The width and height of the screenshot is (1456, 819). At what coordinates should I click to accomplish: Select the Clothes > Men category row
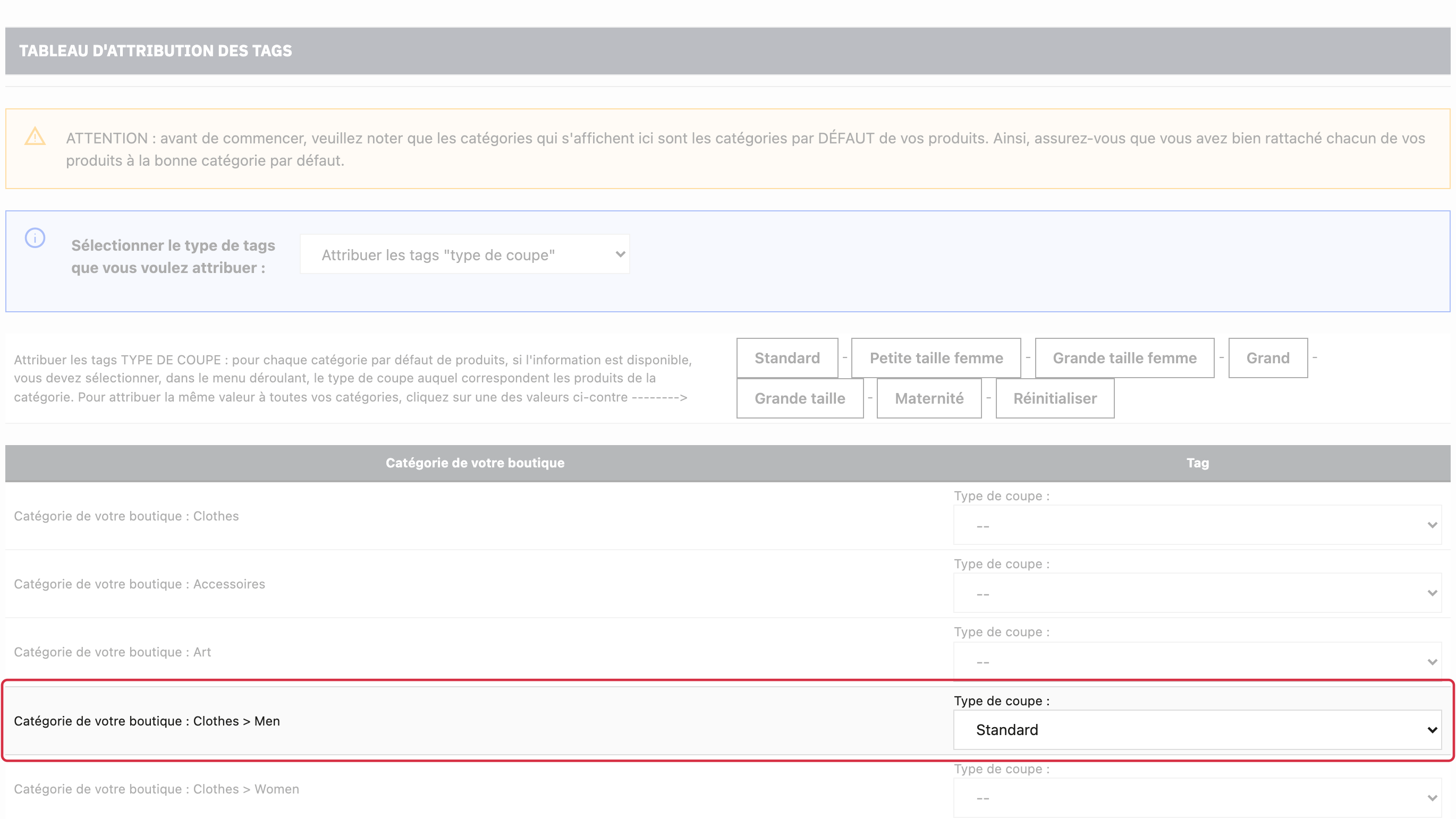click(x=728, y=721)
